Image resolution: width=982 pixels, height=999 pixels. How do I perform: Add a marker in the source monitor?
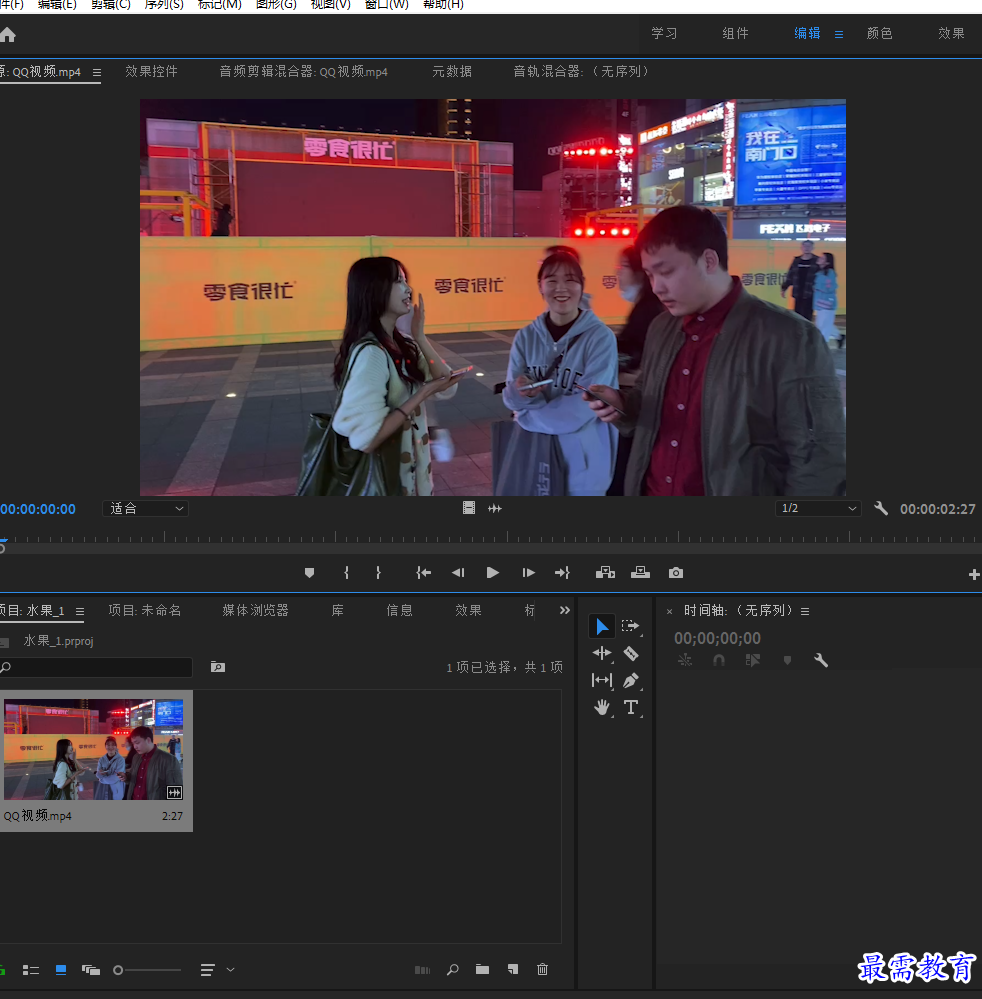[x=310, y=573]
